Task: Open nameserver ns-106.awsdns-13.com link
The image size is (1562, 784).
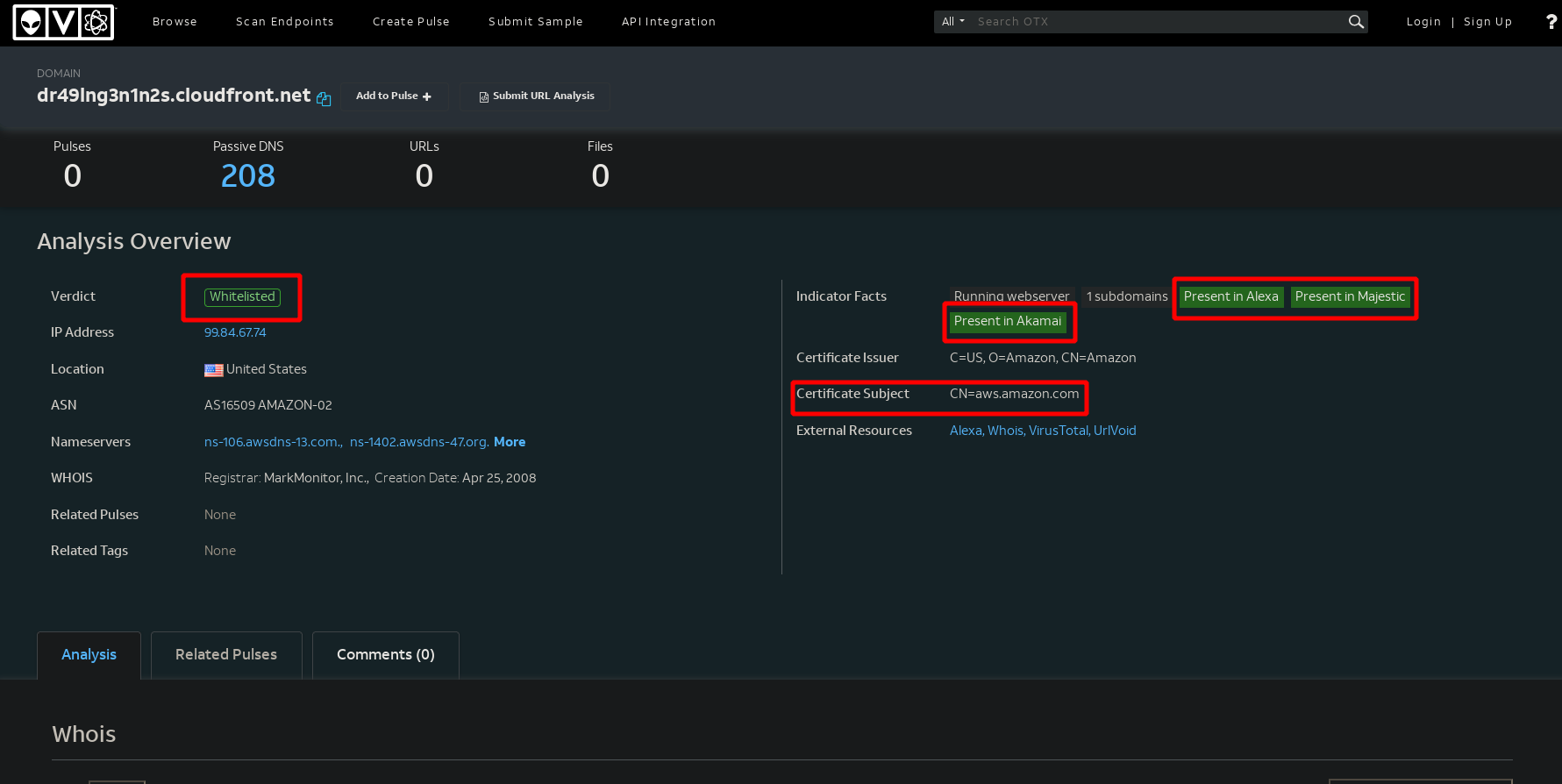Action: [273, 442]
